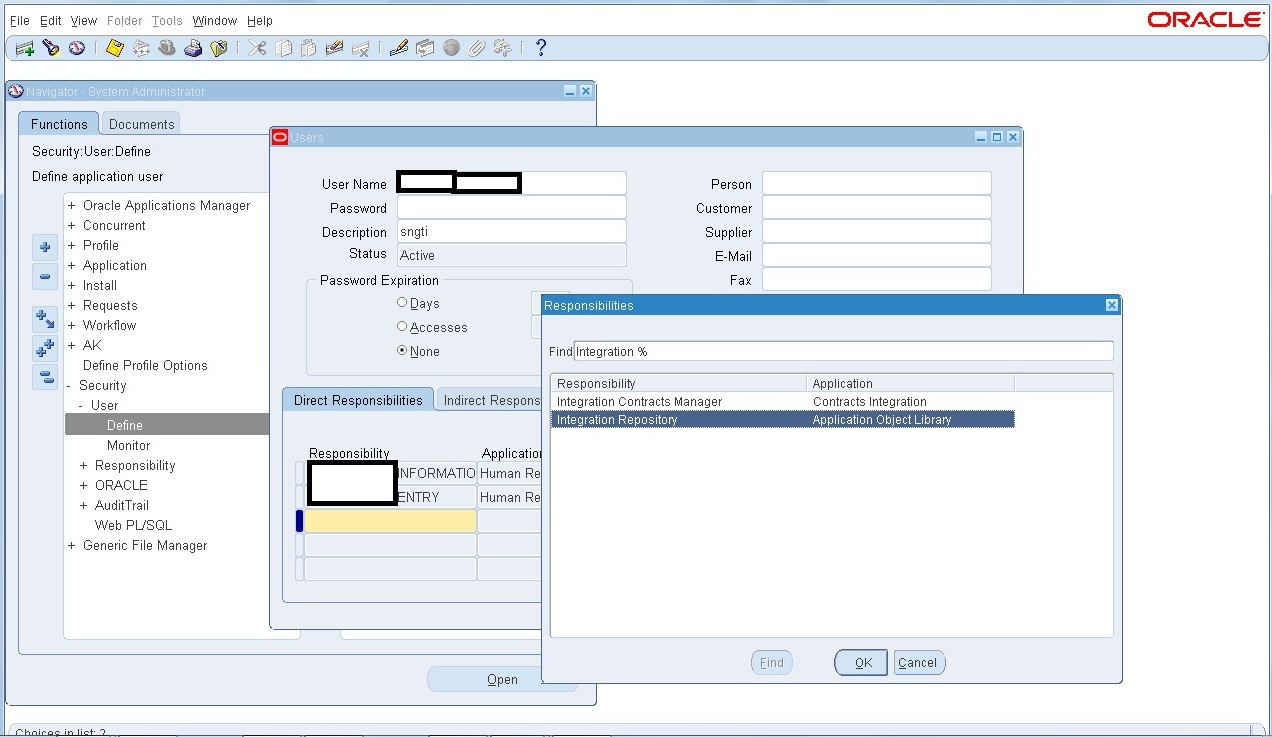
Task: Click the Attachments paperclip icon
Action: pyautogui.click(x=477, y=47)
